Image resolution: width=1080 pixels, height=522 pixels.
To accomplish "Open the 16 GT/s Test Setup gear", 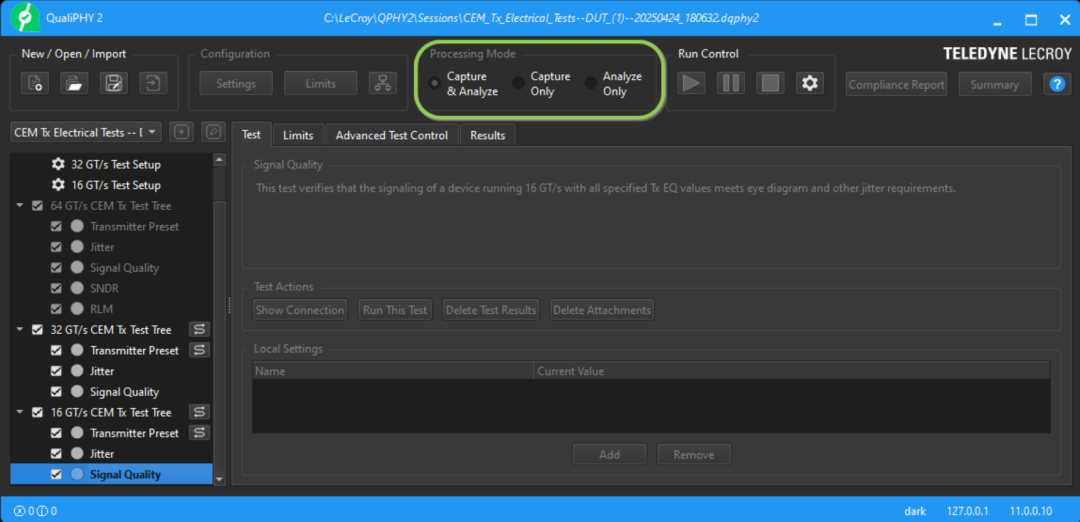I will (x=59, y=185).
